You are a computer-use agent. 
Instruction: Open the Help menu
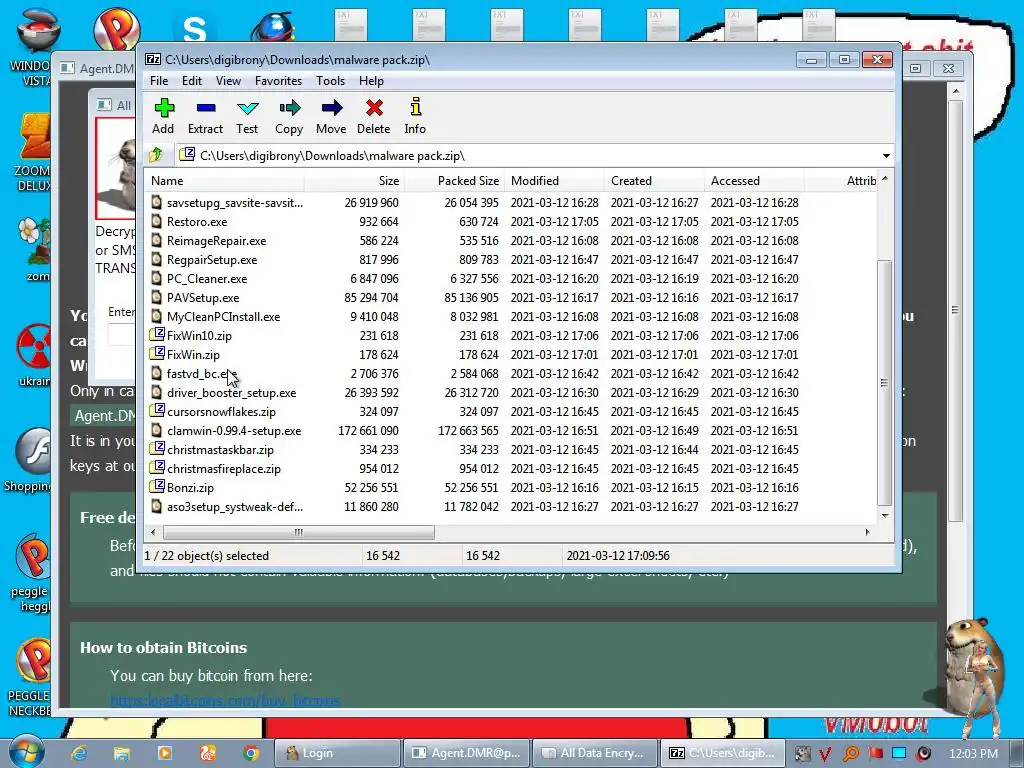(x=371, y=81)
